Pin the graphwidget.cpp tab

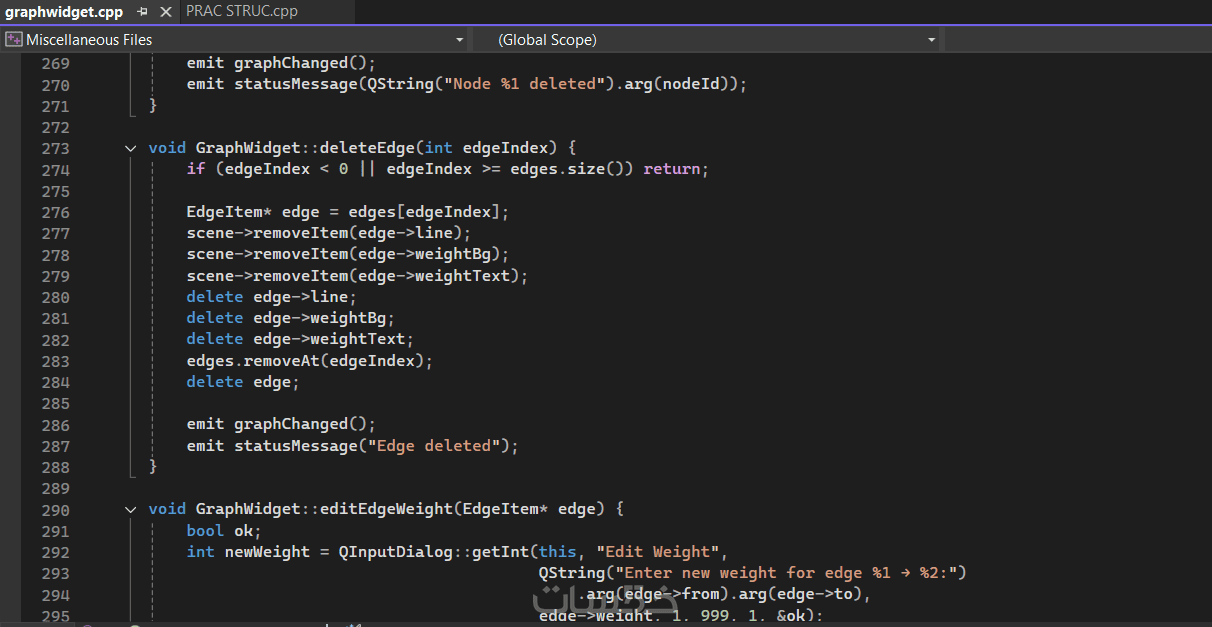pyautogui.click(x=142, y=12)
